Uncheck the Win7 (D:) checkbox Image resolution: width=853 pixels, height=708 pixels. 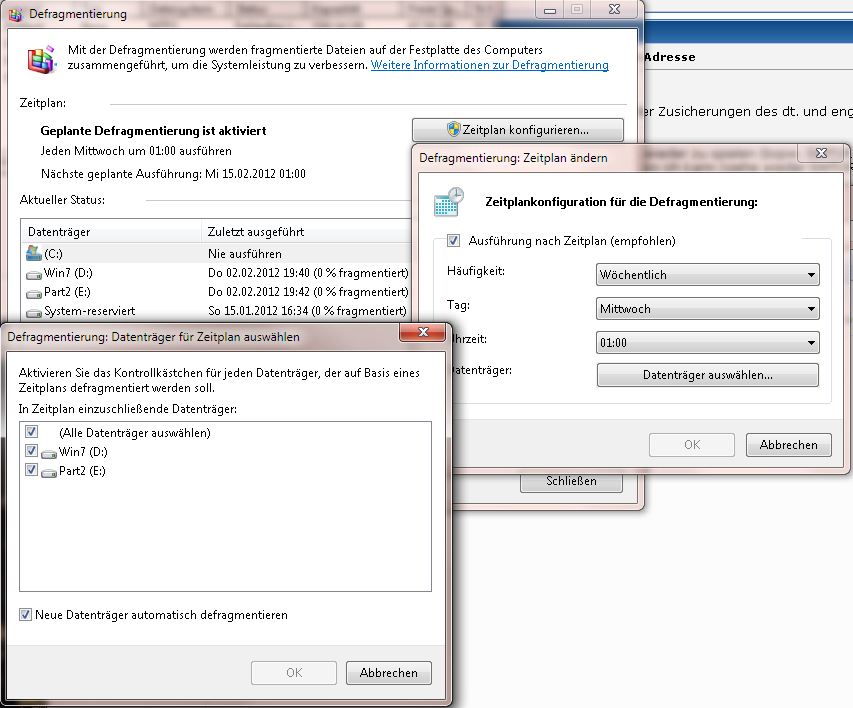[x=32, y=451]
